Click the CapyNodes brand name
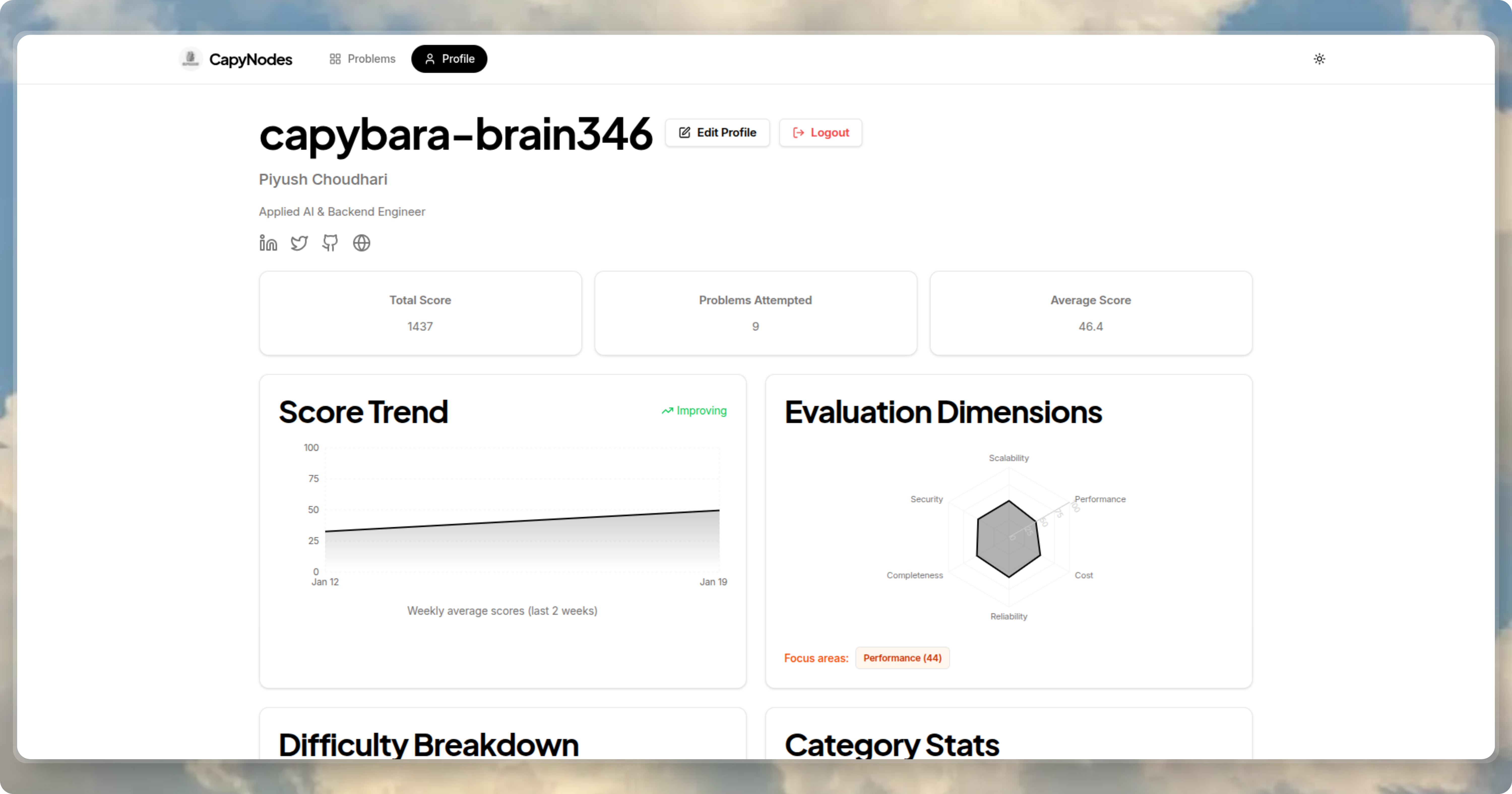Image resolution: width=1512 pixels, height=794 pixels. (x=251, y=59)
